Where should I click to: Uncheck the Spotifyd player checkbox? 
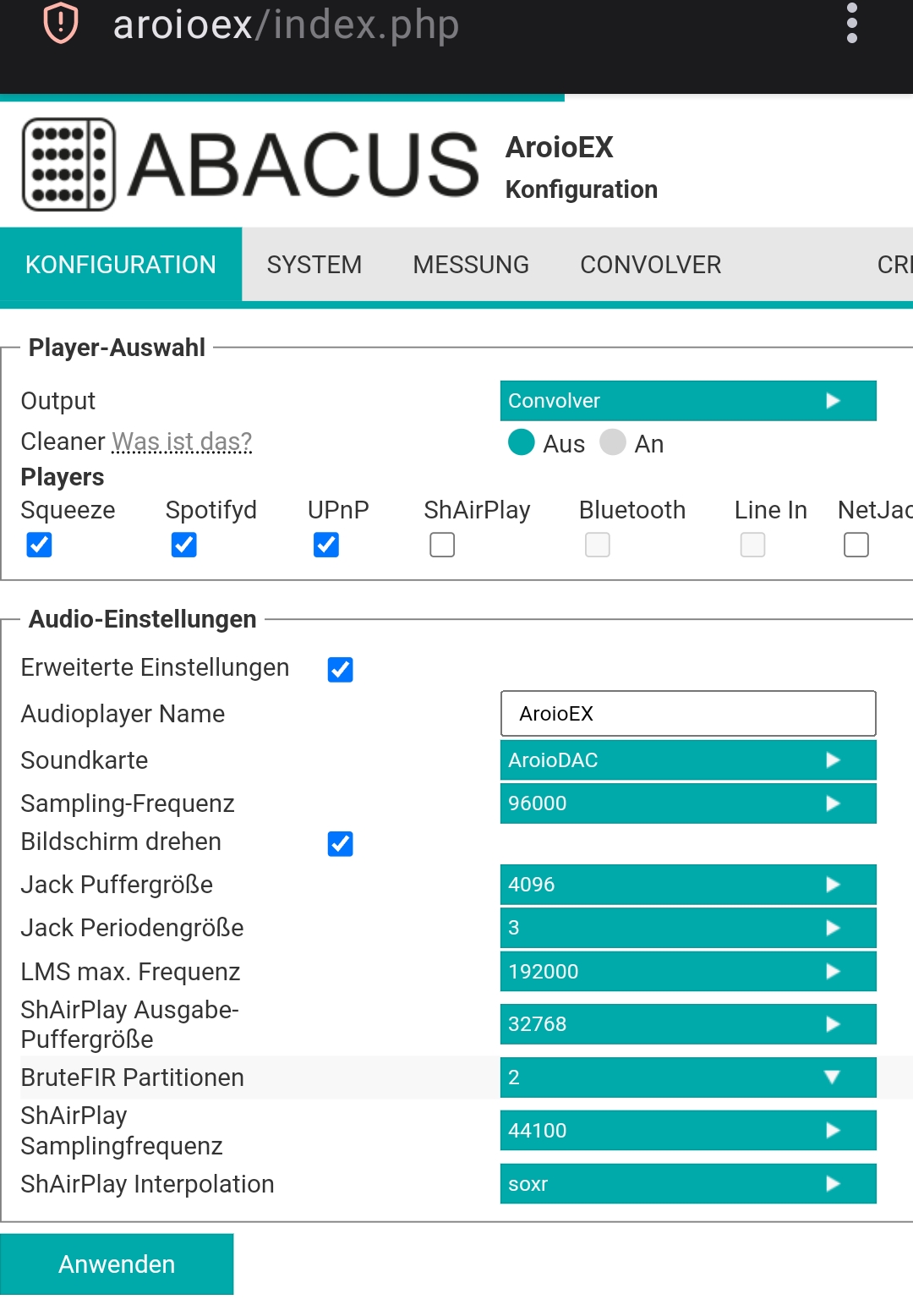pos(183,545)
